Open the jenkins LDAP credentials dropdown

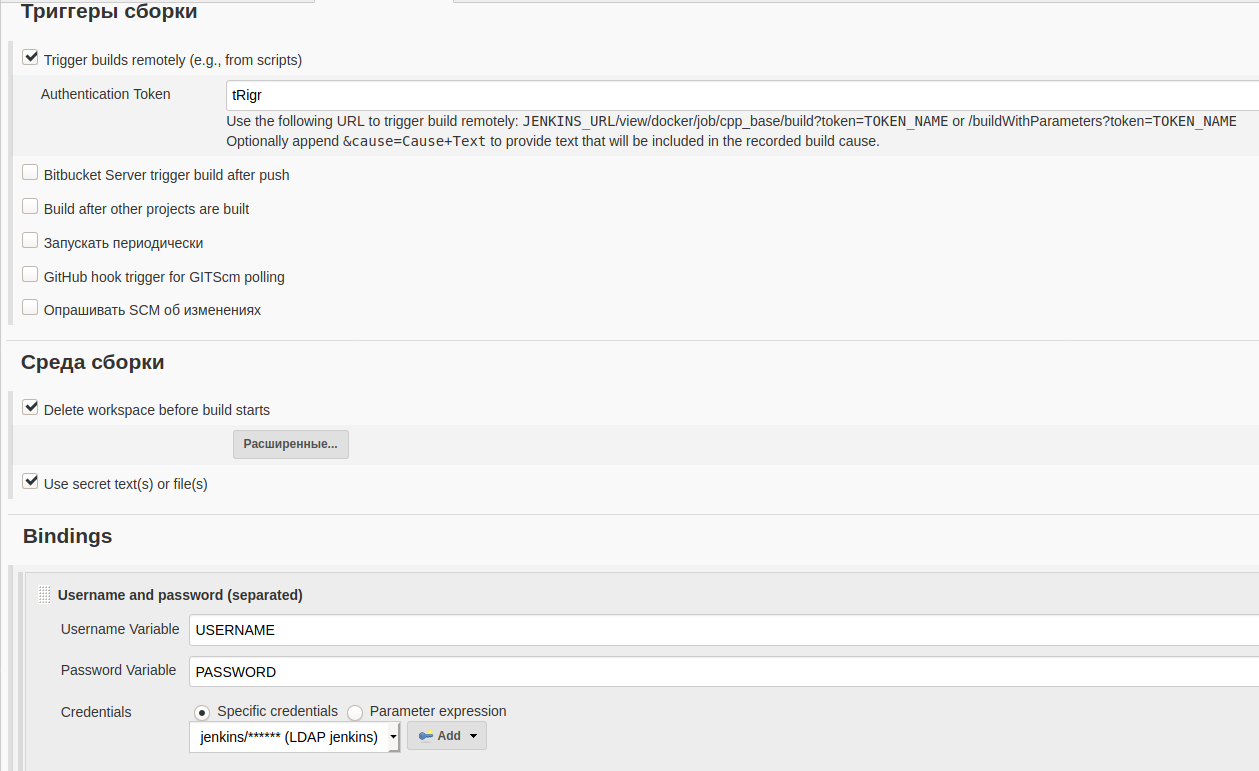tap(295, 737)
